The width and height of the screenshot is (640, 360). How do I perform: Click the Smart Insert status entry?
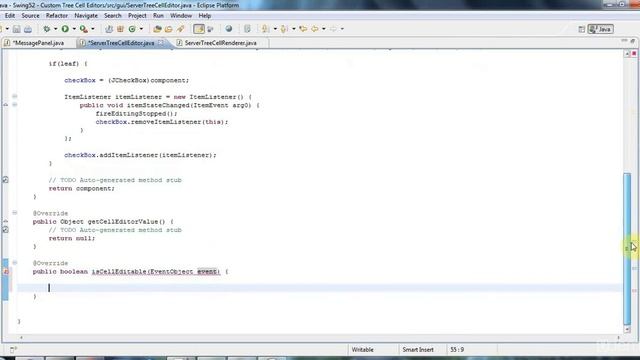418,350
